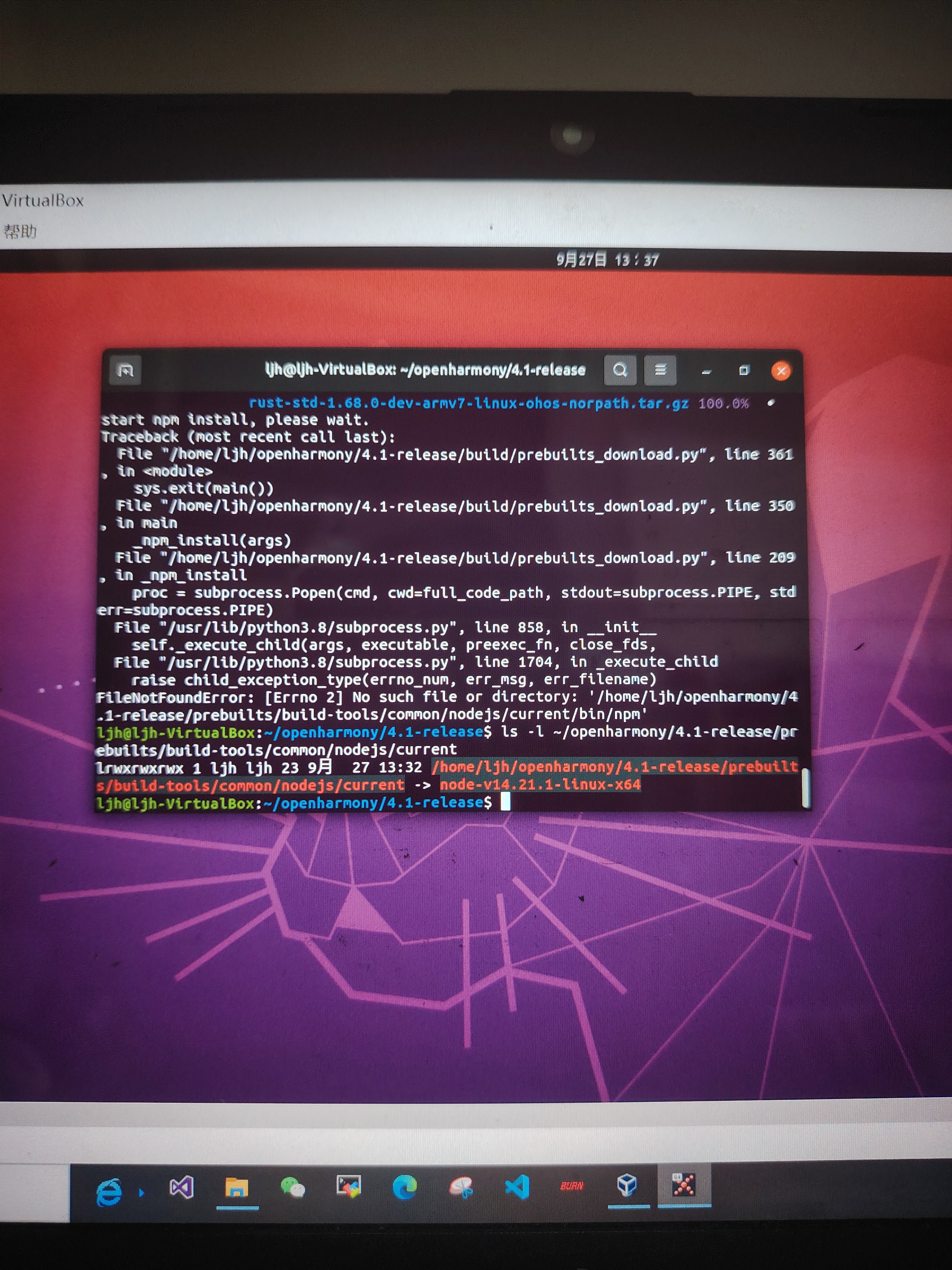
Task: Close the terminal with orange X
Action: pos(781,371)
